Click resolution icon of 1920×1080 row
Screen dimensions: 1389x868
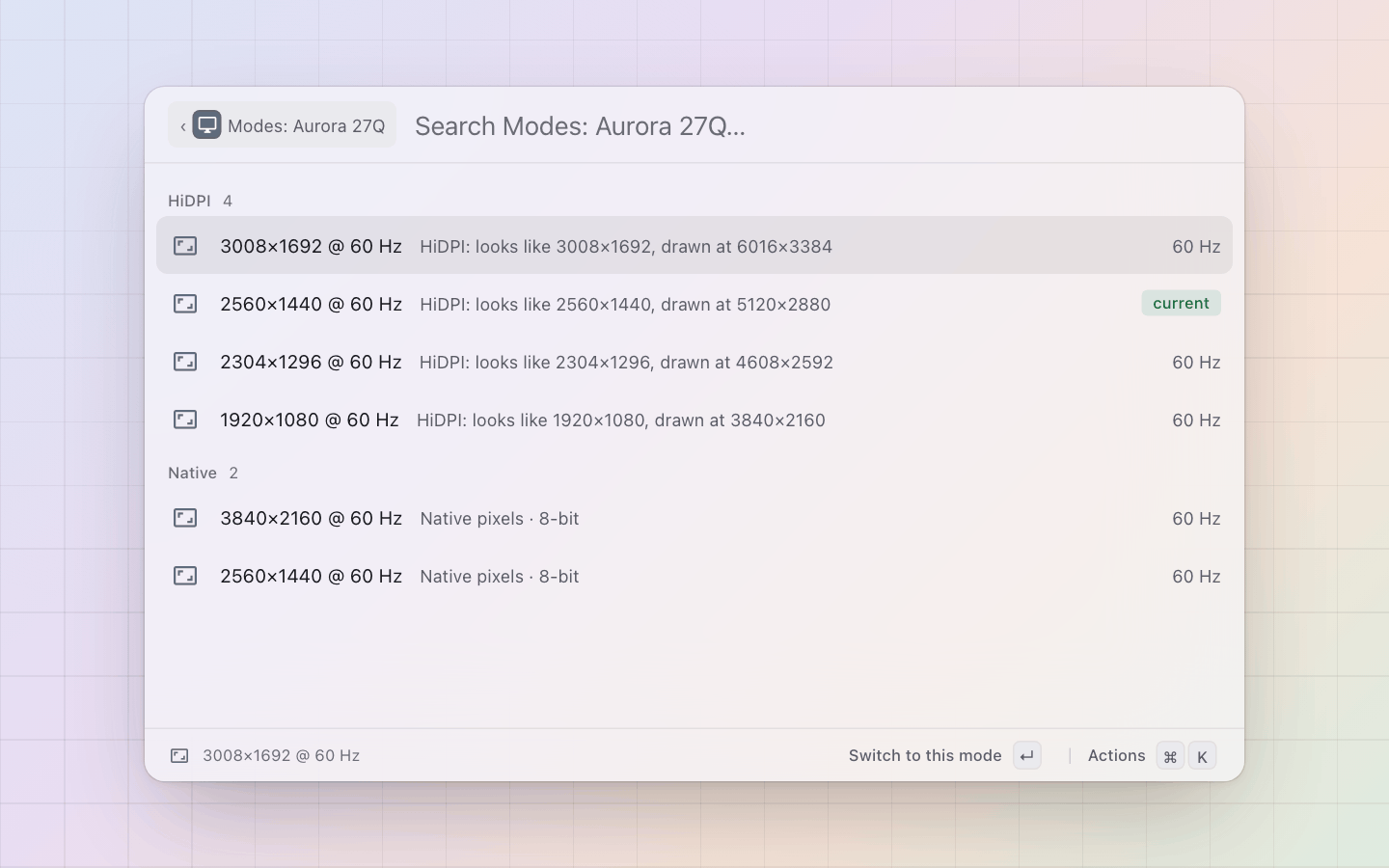pos(185,420)
